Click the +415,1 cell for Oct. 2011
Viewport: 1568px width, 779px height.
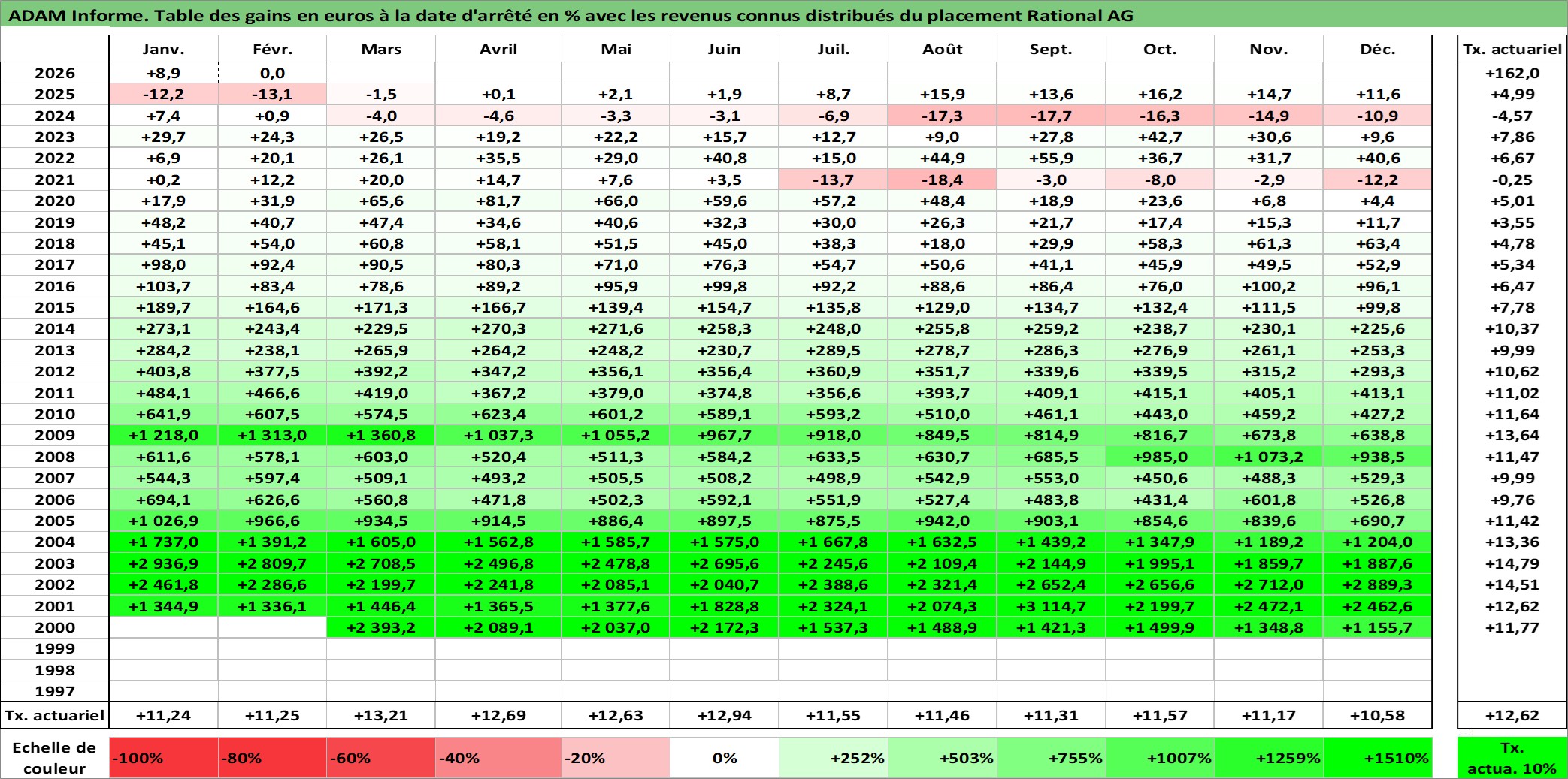coord(1160,393)
